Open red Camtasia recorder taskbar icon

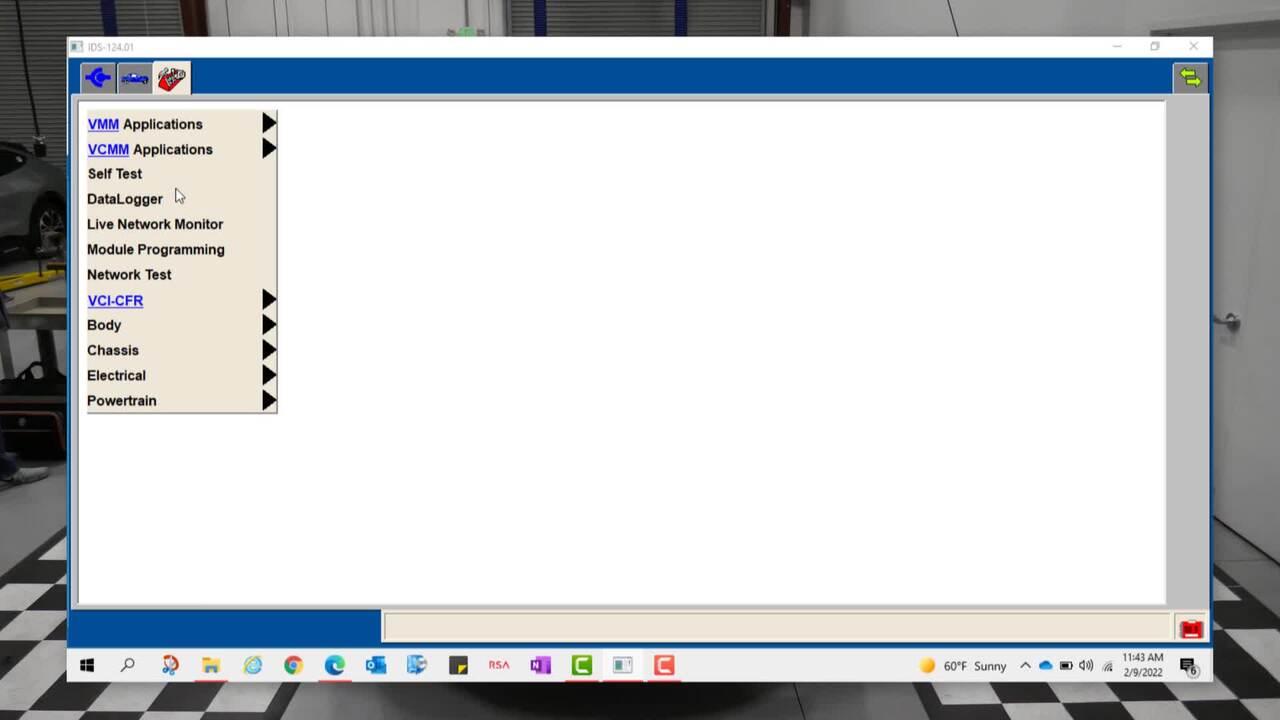[x=664, y=665]
